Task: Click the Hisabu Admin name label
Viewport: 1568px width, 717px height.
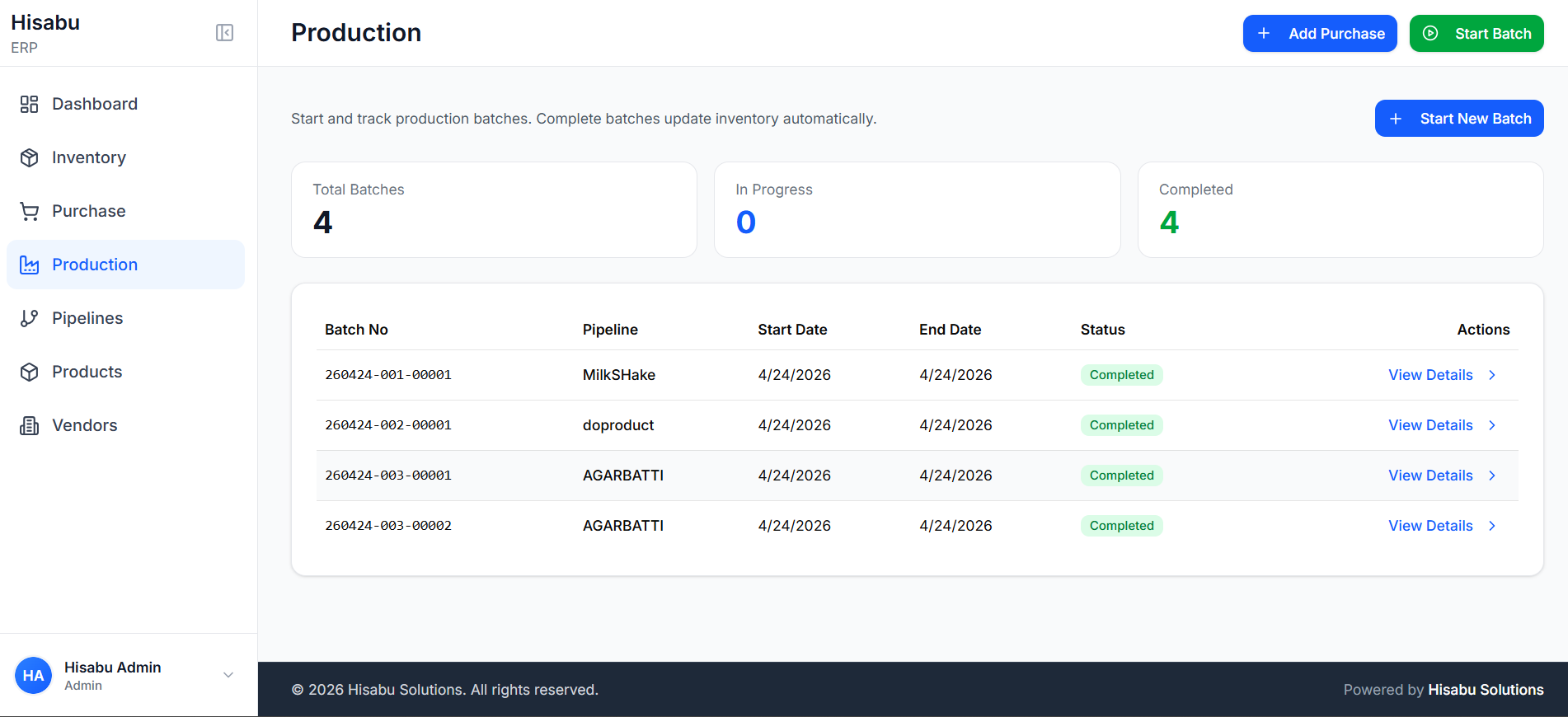Action: click(x=113, y=668)
